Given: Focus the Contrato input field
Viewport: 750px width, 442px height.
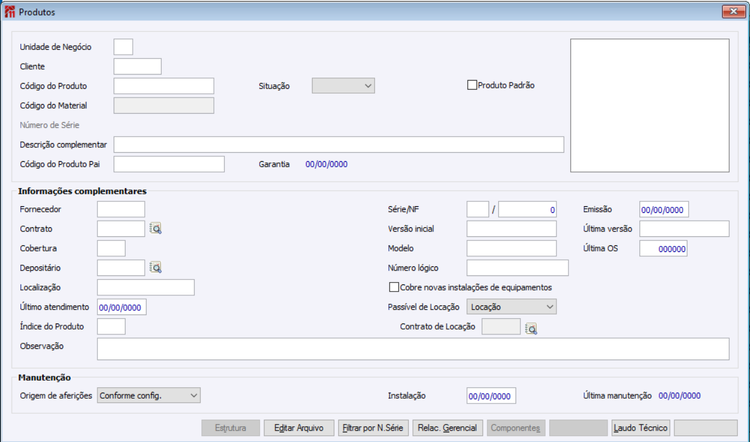Looking at the screenshot, I should click(121, 229).
